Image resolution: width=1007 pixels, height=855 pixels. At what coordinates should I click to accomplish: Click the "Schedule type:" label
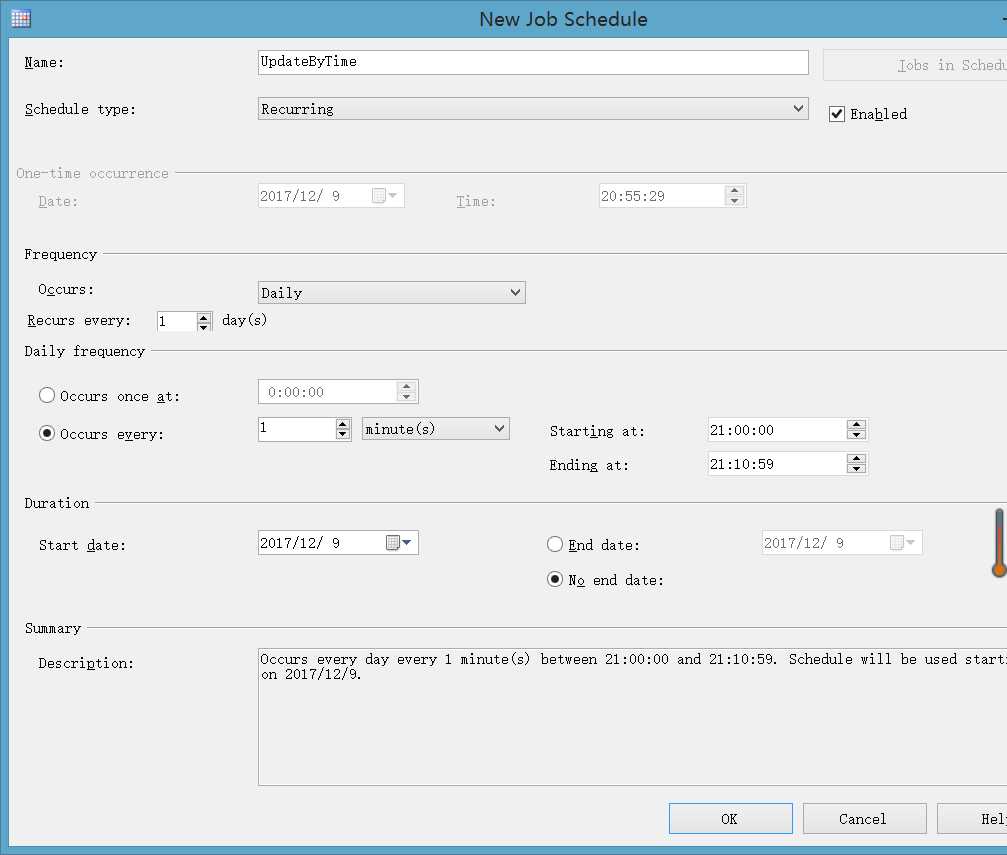coord(80,109)
